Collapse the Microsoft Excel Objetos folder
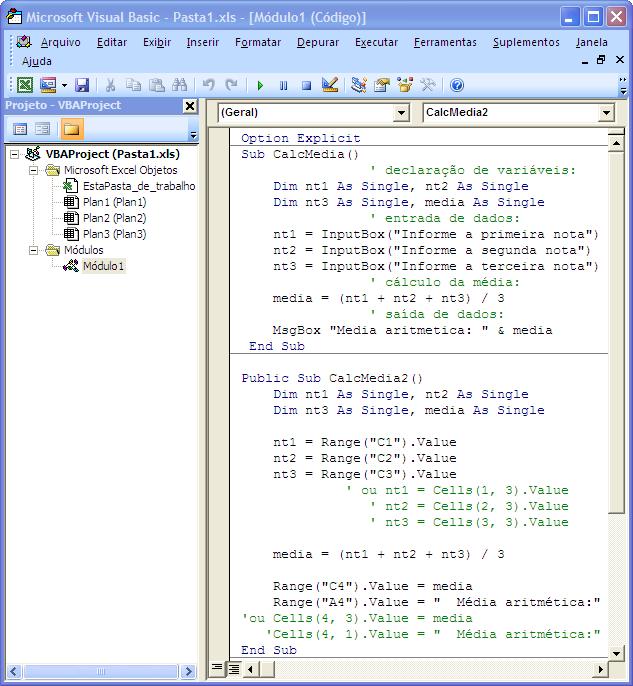Screen dimensions: 633x686 pos(33,170)
